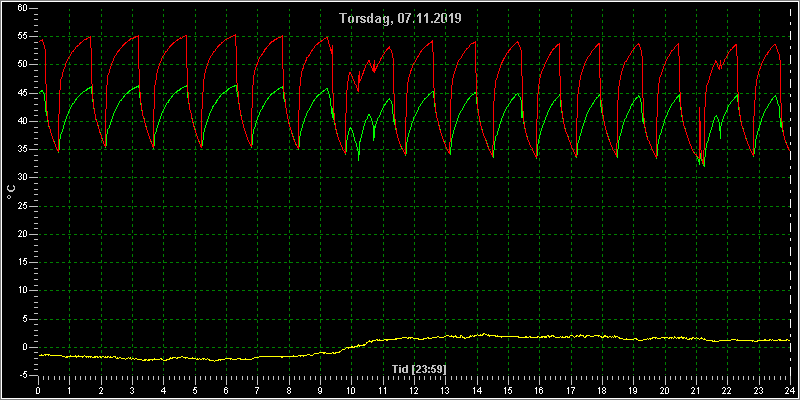Click the 0 value on the temperature axis
Image resolution: width=800 pixels, height=400 pixels.
click(x=23, y=347)
